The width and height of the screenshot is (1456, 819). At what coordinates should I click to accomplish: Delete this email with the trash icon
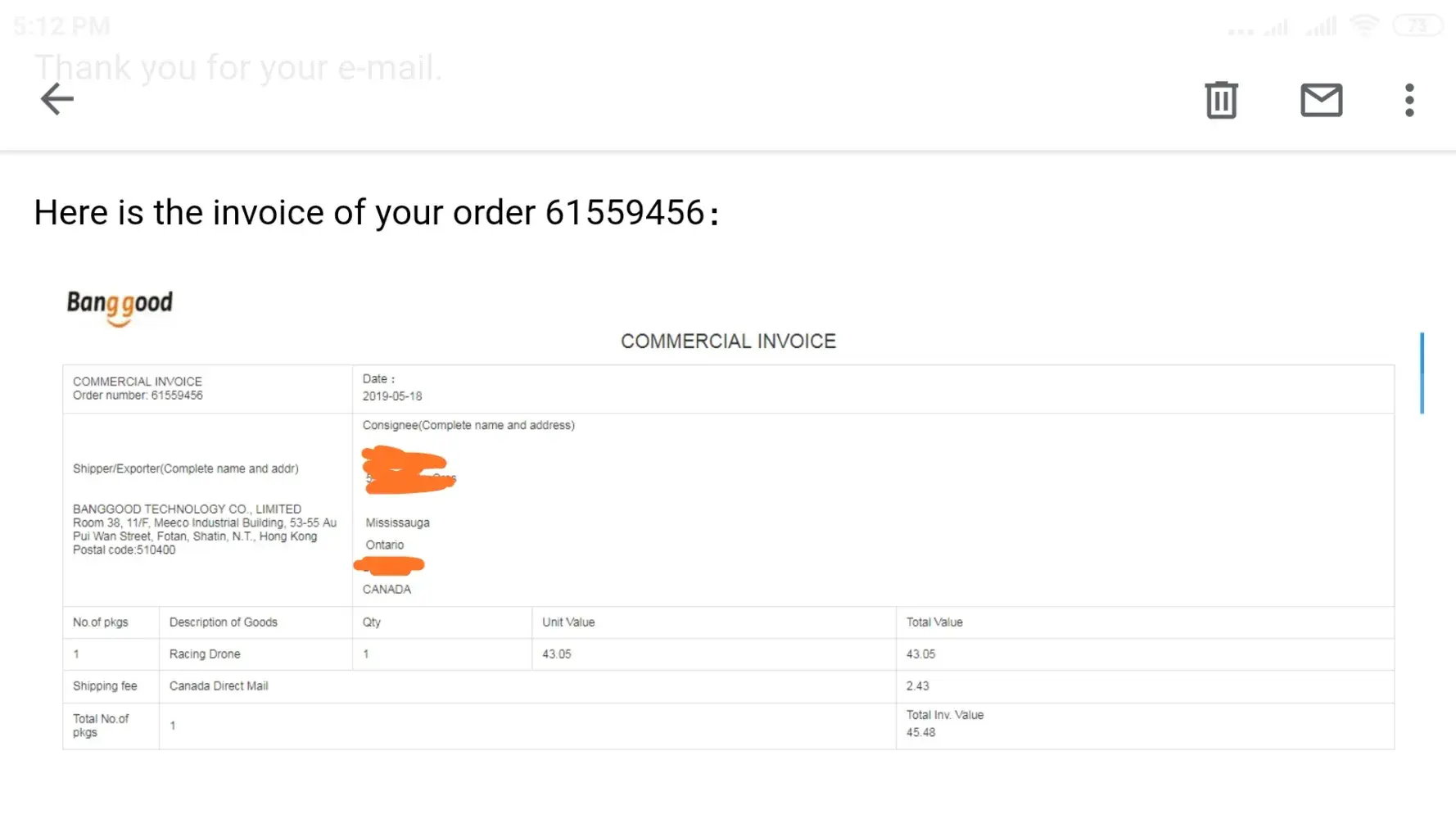tap(1221, 100)
